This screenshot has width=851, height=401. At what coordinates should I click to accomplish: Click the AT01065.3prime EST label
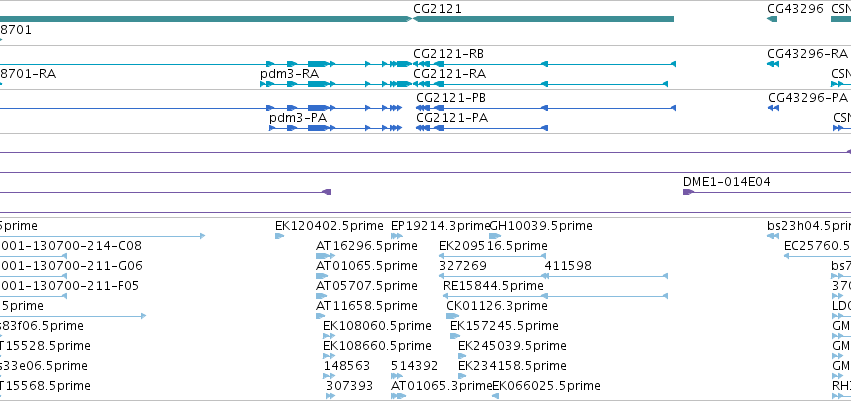[x=441, y=386]
